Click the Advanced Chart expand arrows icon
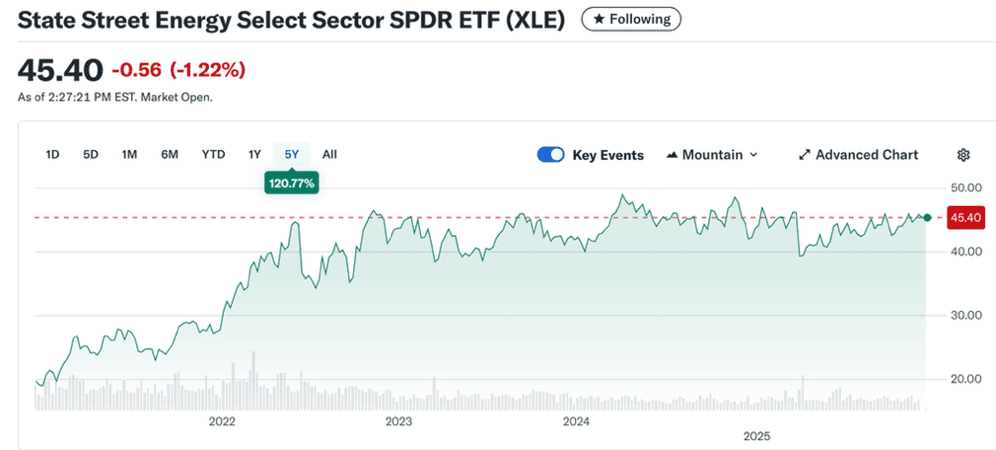Viewport: 996px width, 450px height. (x=804, y=155)
